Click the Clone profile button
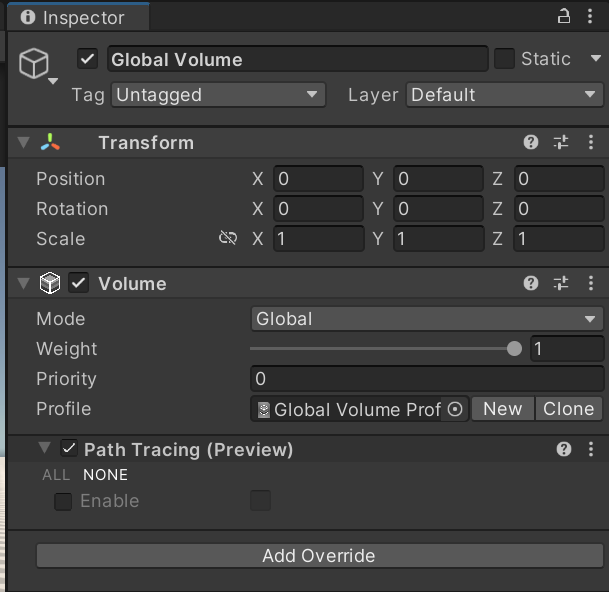This screenshot has height=592, width=609. coord(569,409)
